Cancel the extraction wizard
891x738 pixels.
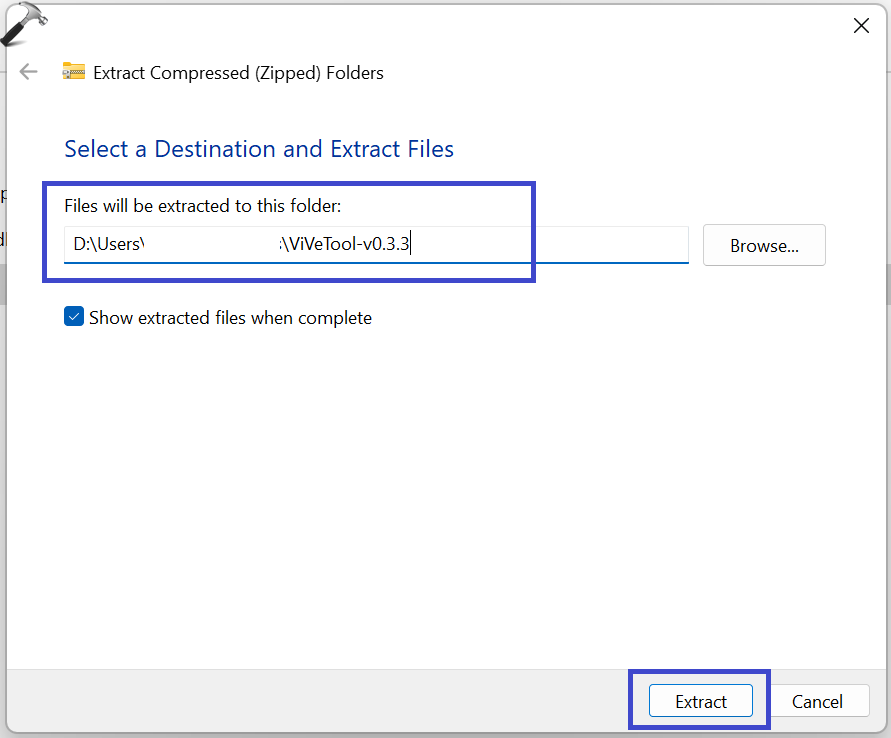[817, 701]
